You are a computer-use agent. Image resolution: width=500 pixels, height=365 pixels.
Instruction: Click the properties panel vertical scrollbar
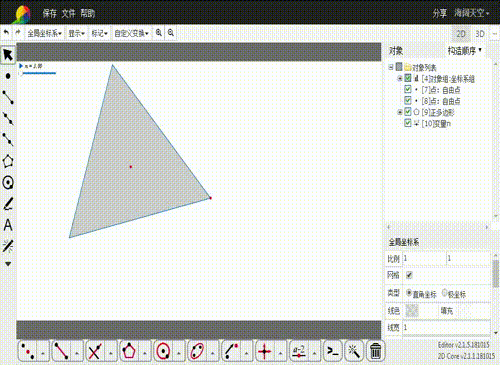point(496,273)
